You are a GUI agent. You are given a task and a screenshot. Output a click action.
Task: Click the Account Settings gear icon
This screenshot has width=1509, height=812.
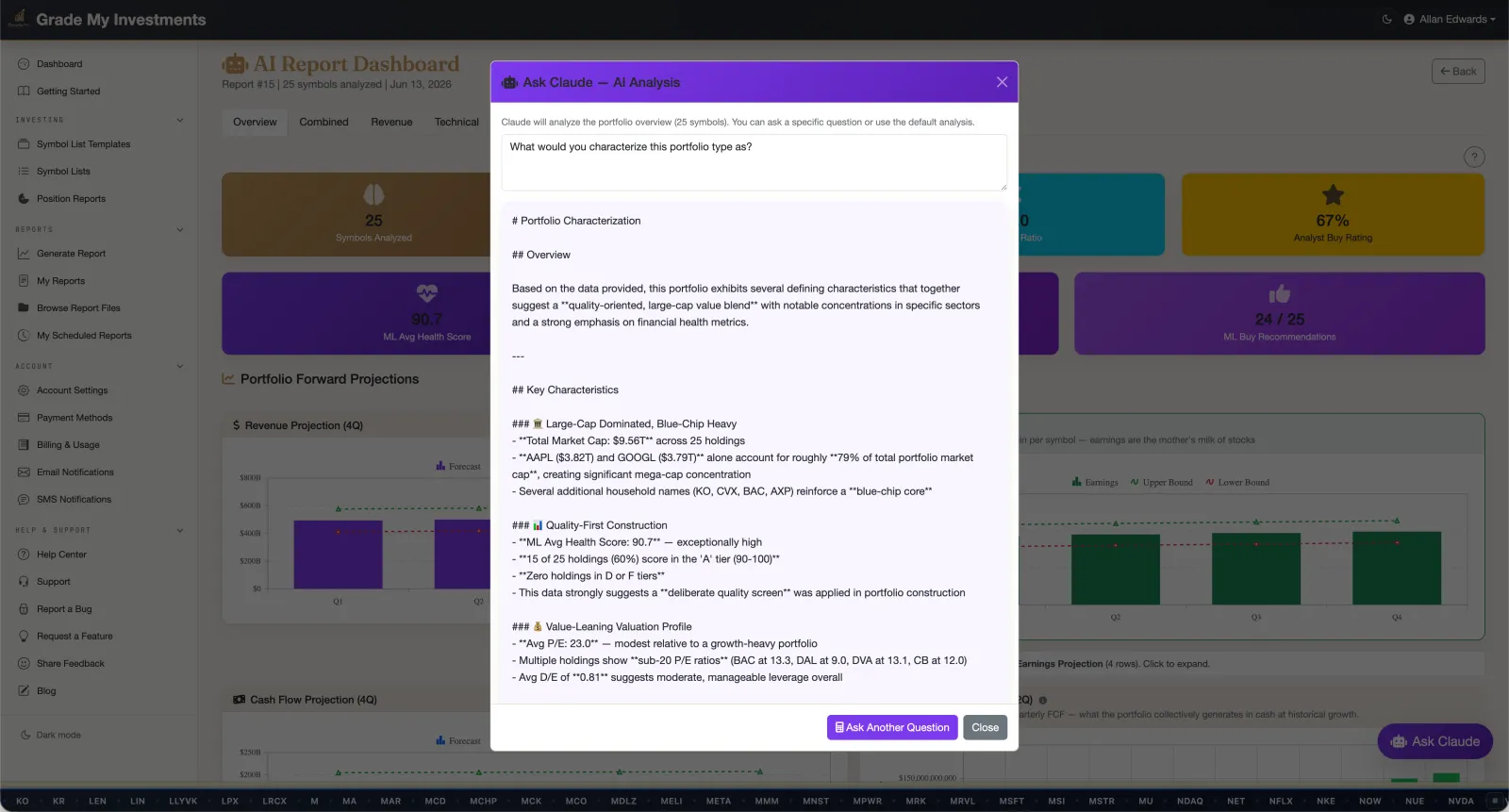(x=24, y=390)
